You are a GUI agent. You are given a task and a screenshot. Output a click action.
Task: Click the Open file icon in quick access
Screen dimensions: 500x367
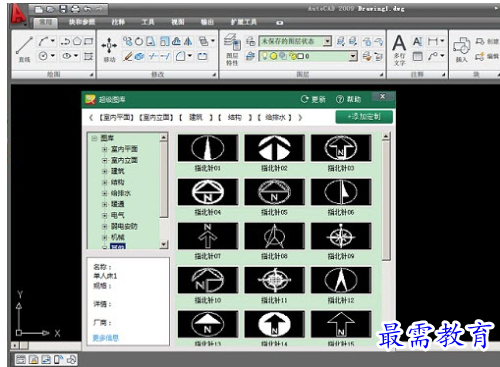(x=51, y=9)
